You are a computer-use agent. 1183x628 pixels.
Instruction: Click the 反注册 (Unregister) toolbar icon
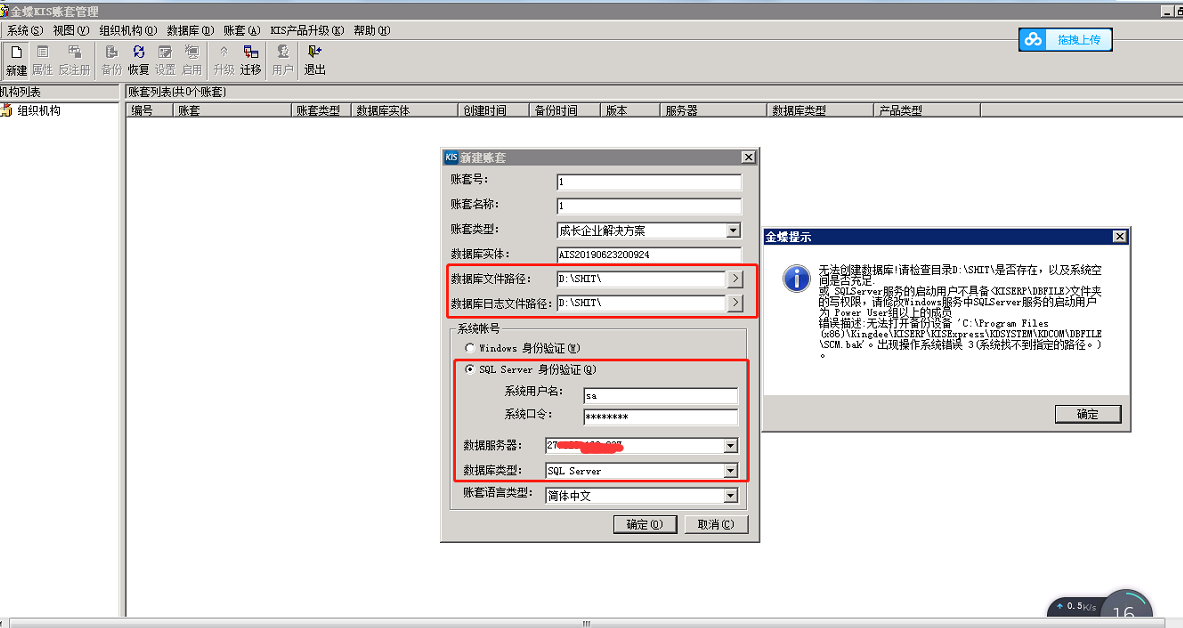pyautogui.click(x=74, y=60)
